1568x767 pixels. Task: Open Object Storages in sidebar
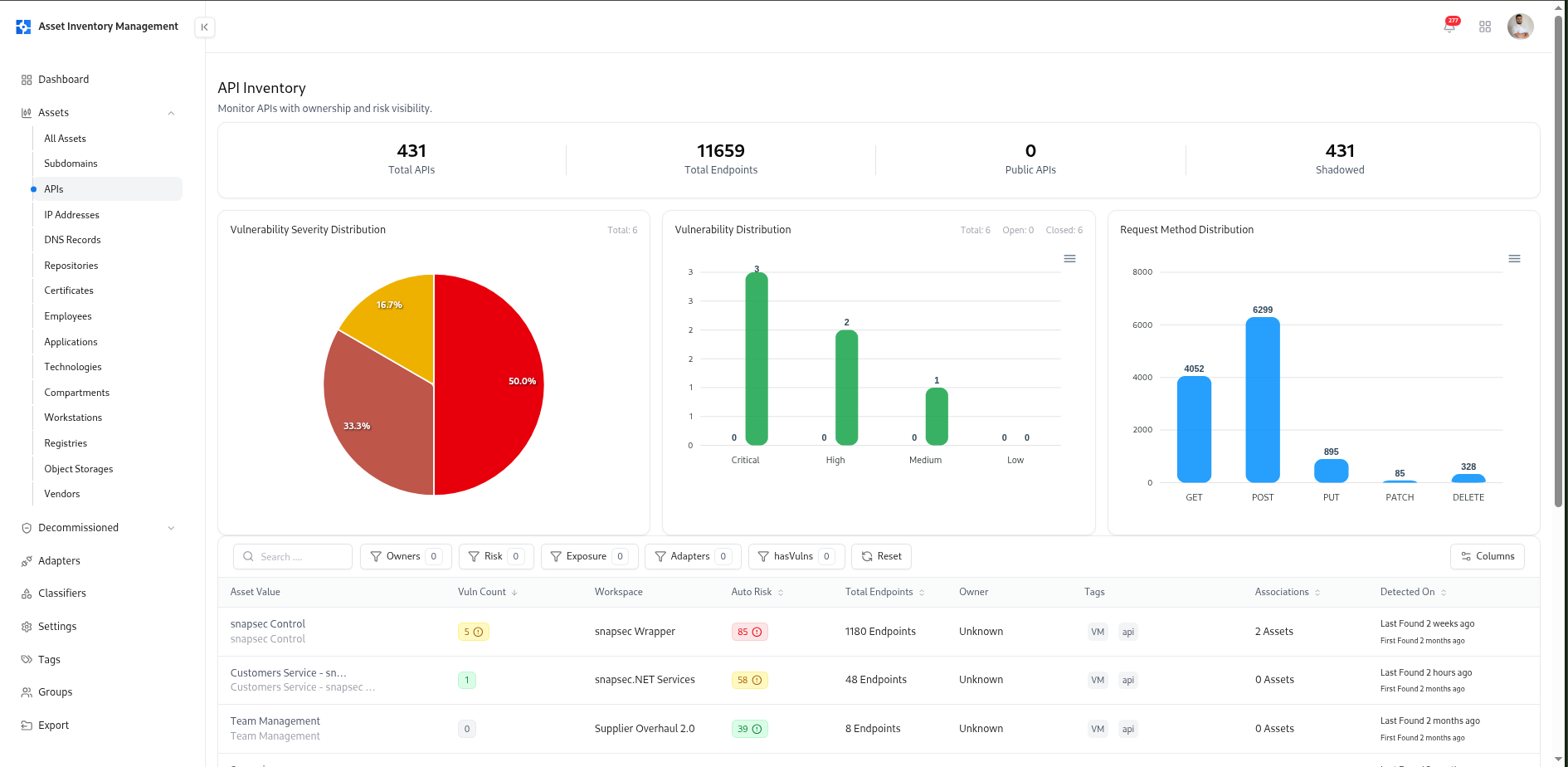point(78,469)
